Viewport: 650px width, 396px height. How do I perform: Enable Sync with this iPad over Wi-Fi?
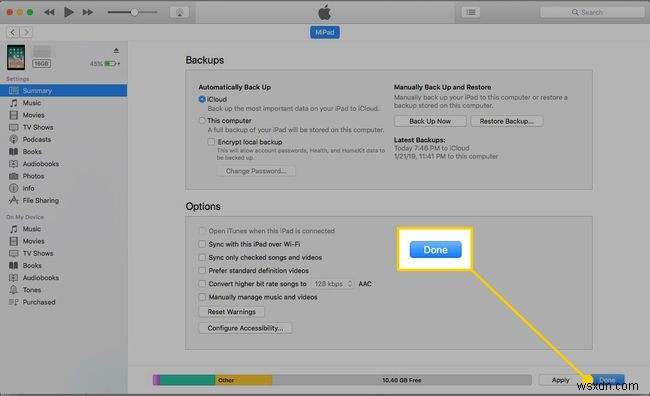202,244
